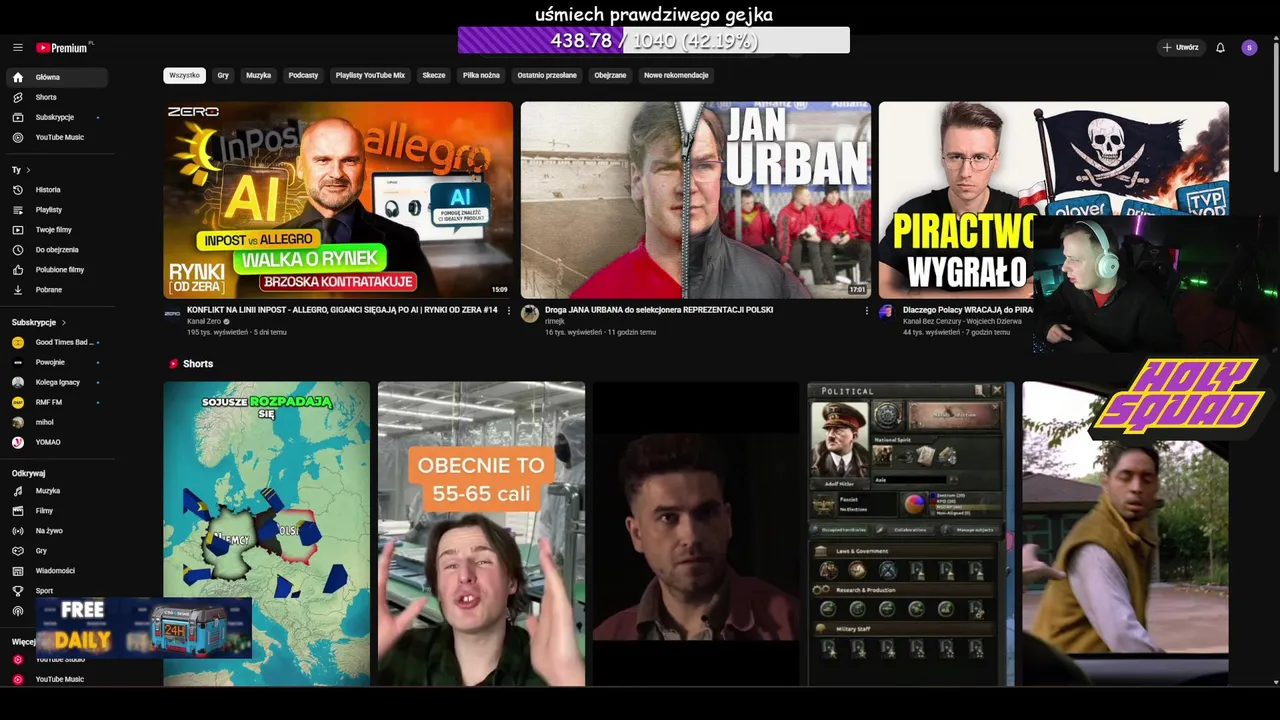This screenshot has width=1280, height=720.
Task: Open the YOMAO channel subscription
Action: (57, 442)
